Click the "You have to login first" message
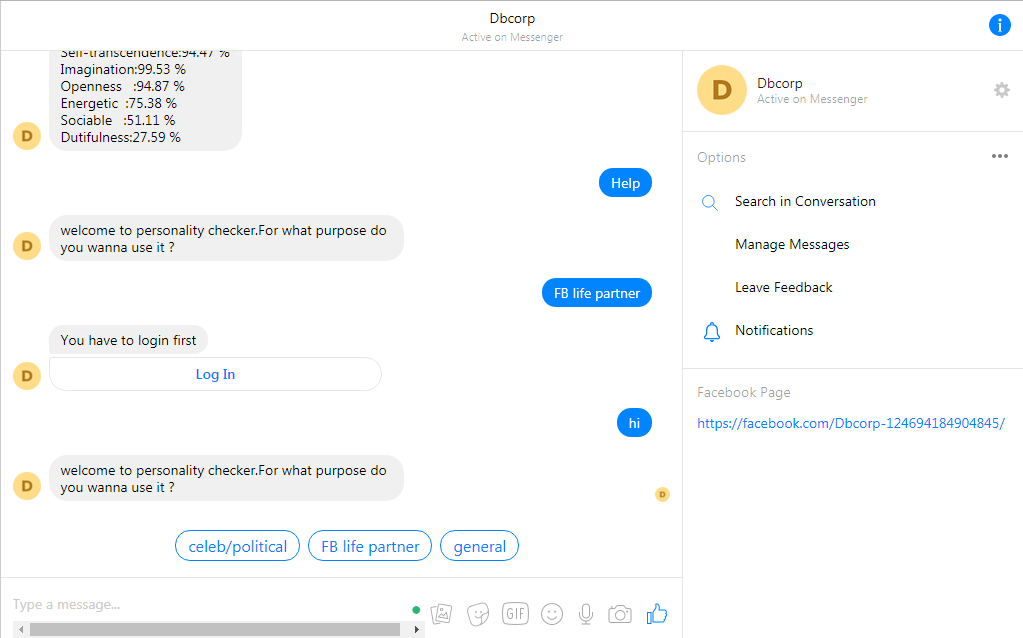The width and height of the screenshot is (1023, 638). coord(129,341)
